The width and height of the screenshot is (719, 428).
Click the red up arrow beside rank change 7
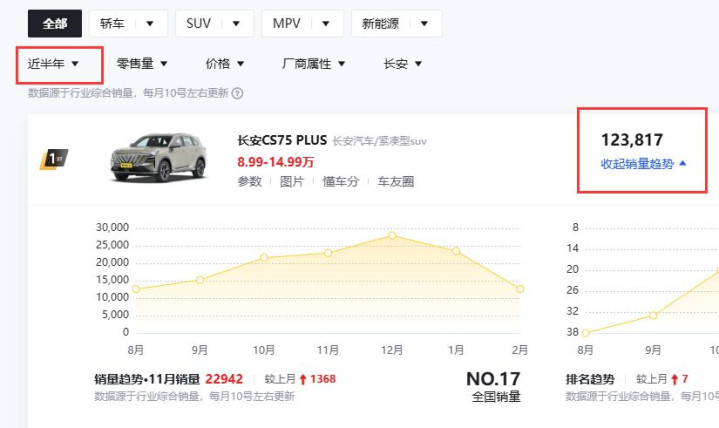[675, 379]
